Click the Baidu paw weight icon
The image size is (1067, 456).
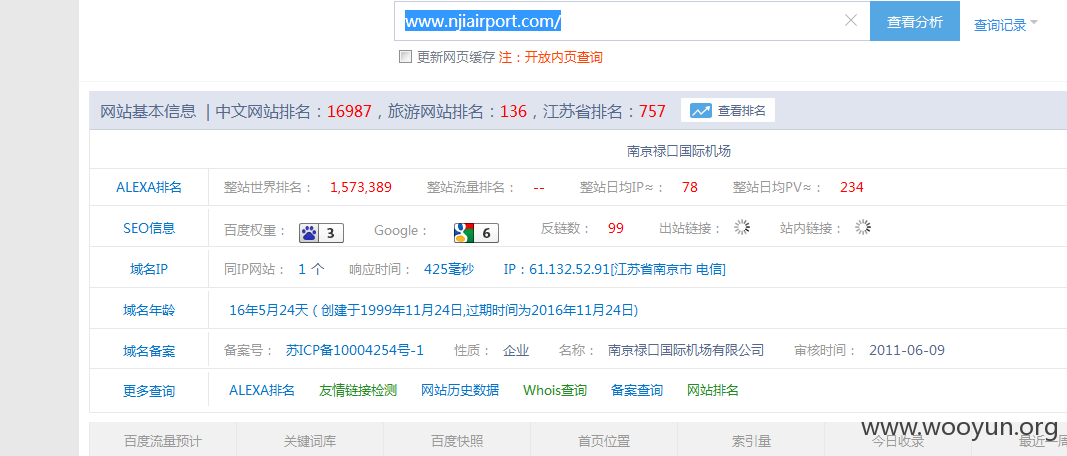pyautogui.click(x=321, y=233)
